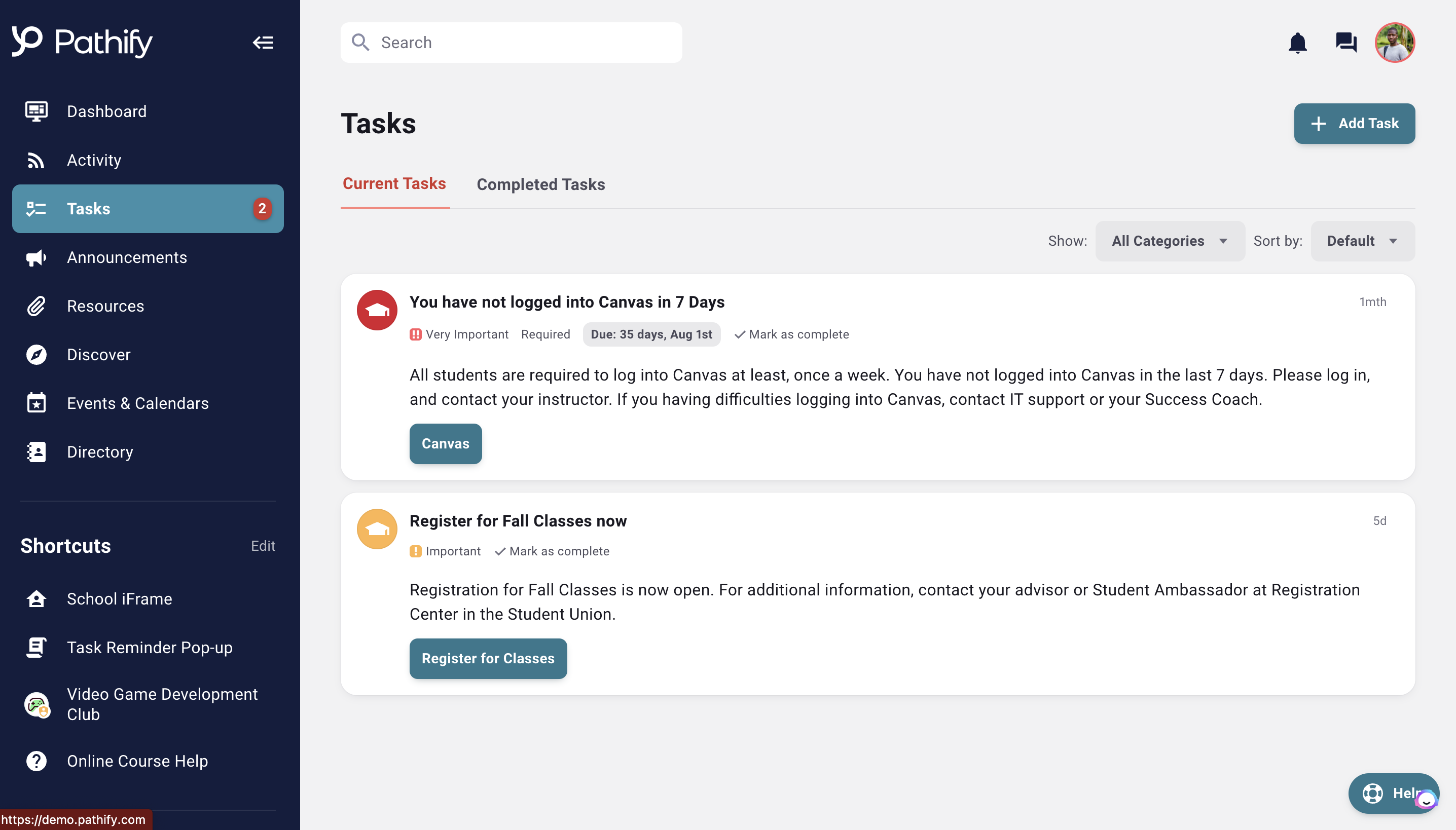Viewport: 1456px width, 830px height.
Task: Select the Discover compass icon
Action: pos(35,354)
